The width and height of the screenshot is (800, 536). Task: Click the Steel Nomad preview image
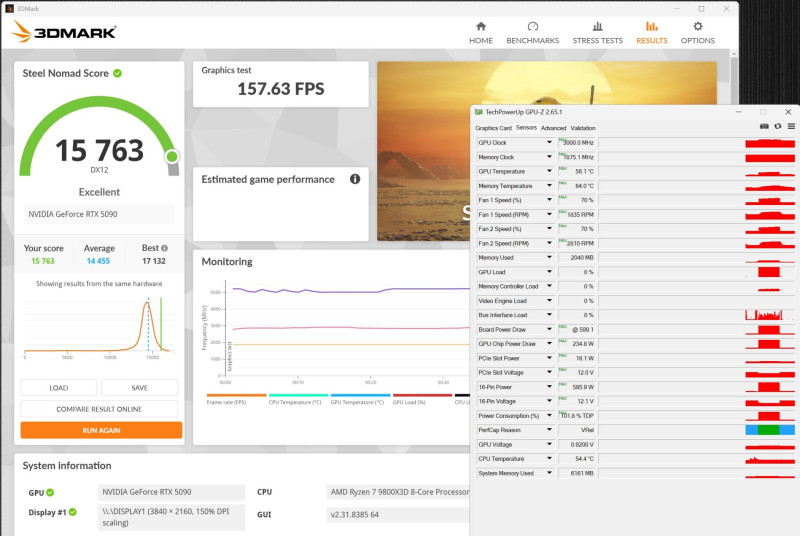423,151
